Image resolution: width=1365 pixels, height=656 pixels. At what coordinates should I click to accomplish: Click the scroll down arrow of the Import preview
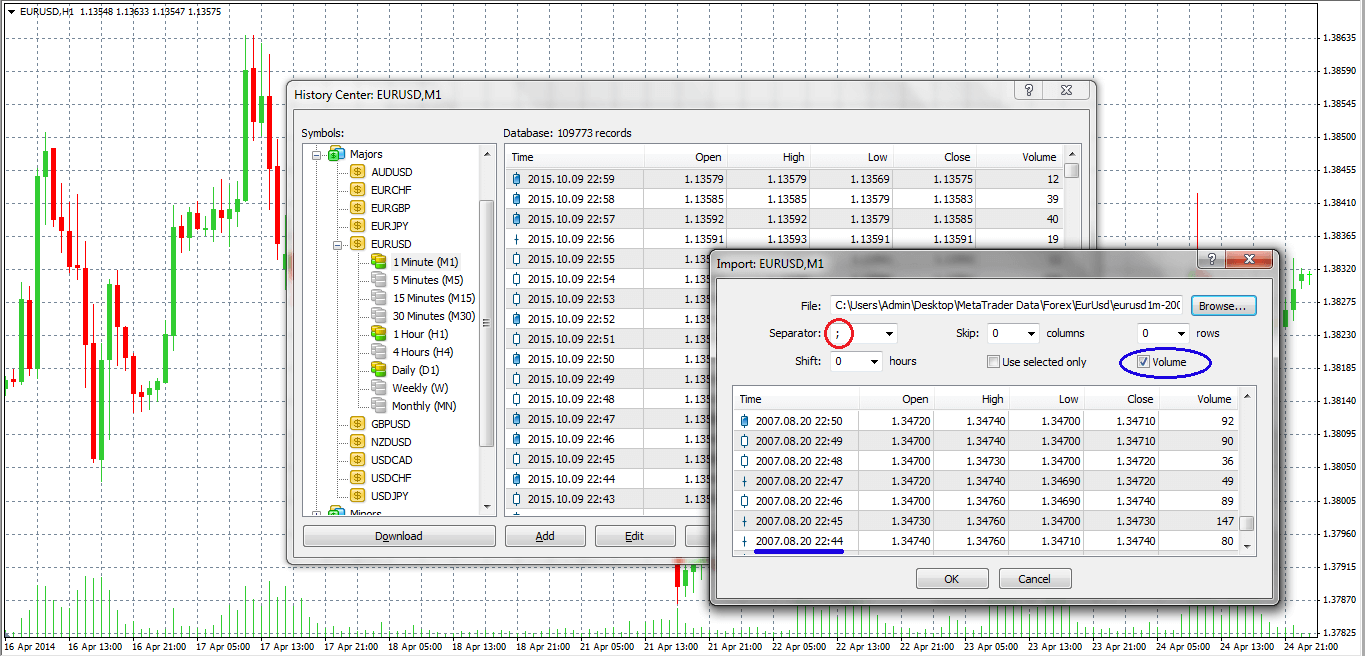coord(1247,546)
